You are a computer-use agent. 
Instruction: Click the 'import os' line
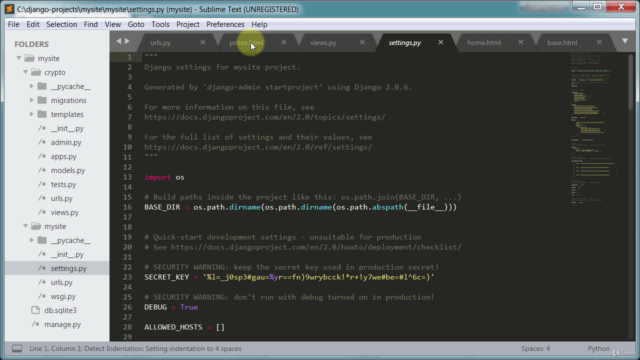(164, 177)
